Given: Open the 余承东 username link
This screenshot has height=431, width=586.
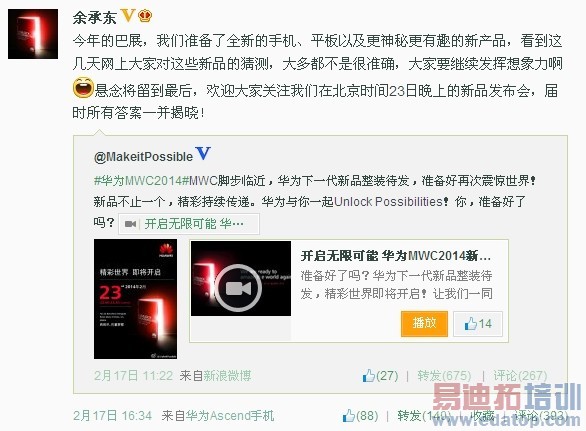Looking at the screenshot, I should (95, 17).
